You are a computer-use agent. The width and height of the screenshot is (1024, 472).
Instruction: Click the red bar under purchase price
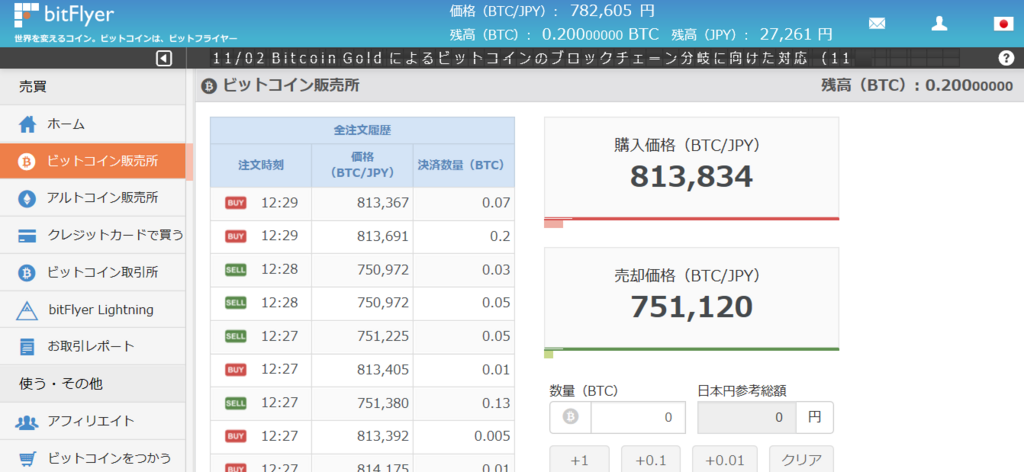(692, 219)
